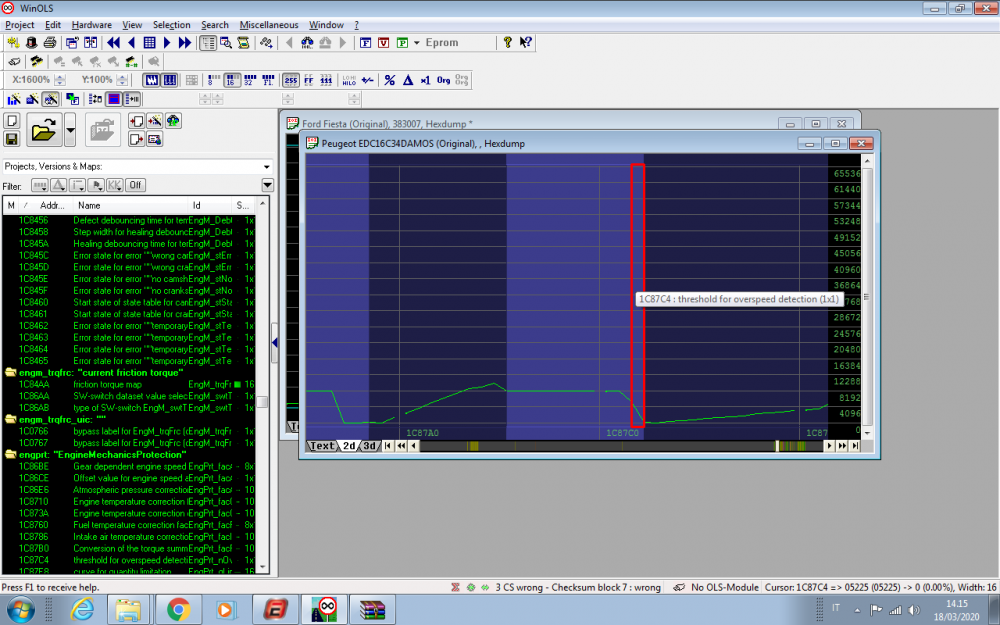
Task: Go to next map with double-right arrows
Action: 185,43
